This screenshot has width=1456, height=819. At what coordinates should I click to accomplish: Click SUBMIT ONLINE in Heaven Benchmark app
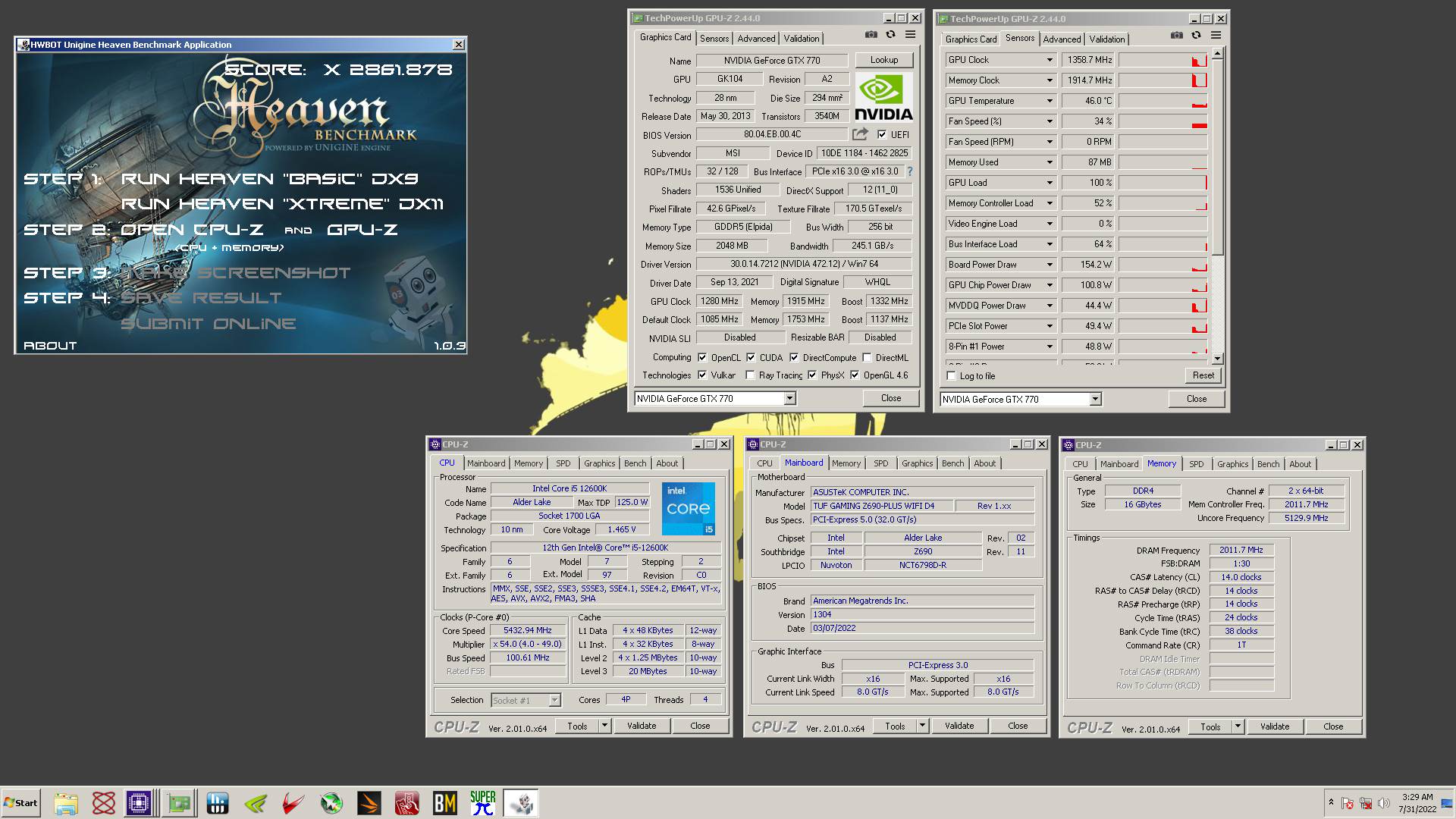[209, 324]
